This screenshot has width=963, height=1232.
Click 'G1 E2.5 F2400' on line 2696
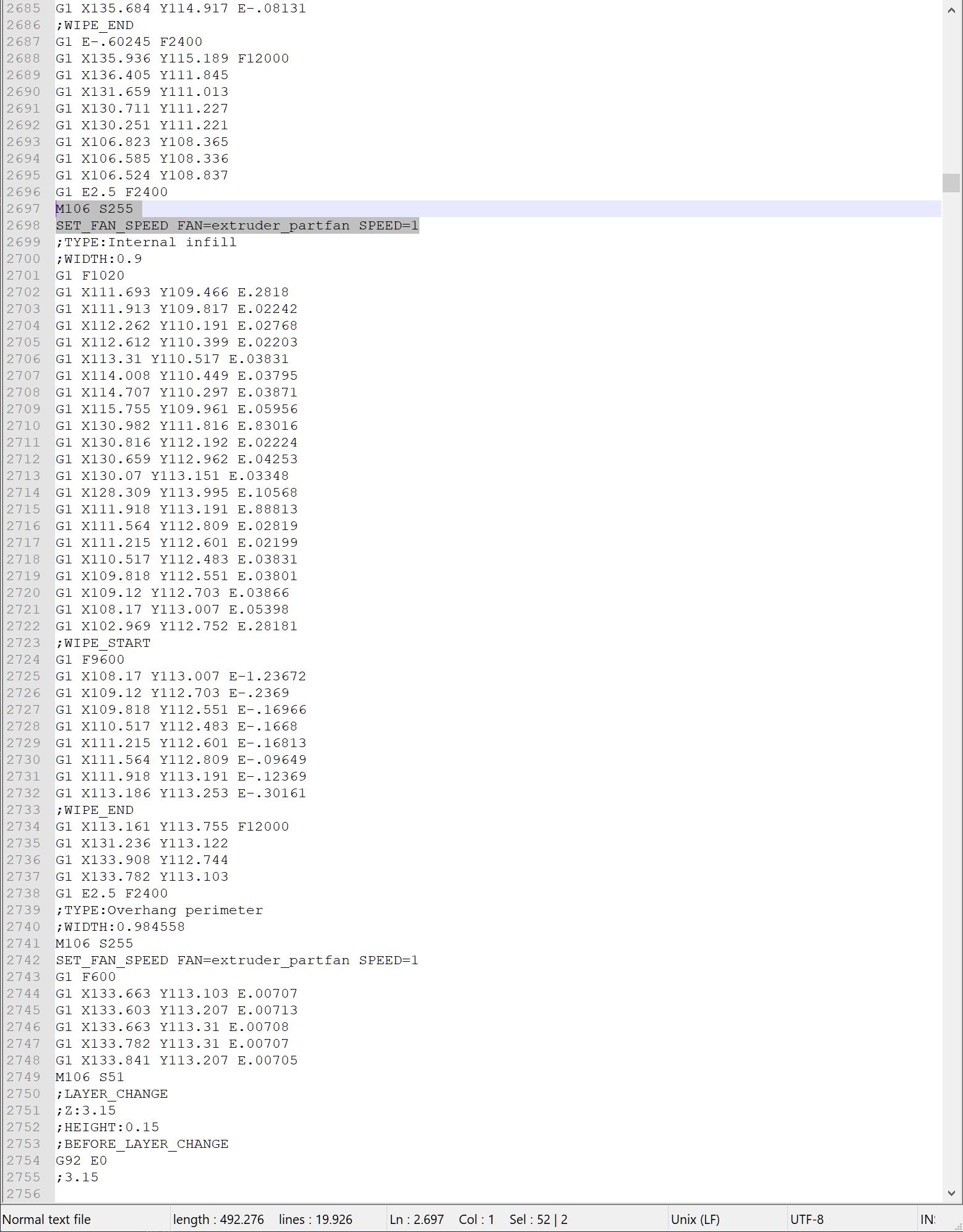(111, 192)
